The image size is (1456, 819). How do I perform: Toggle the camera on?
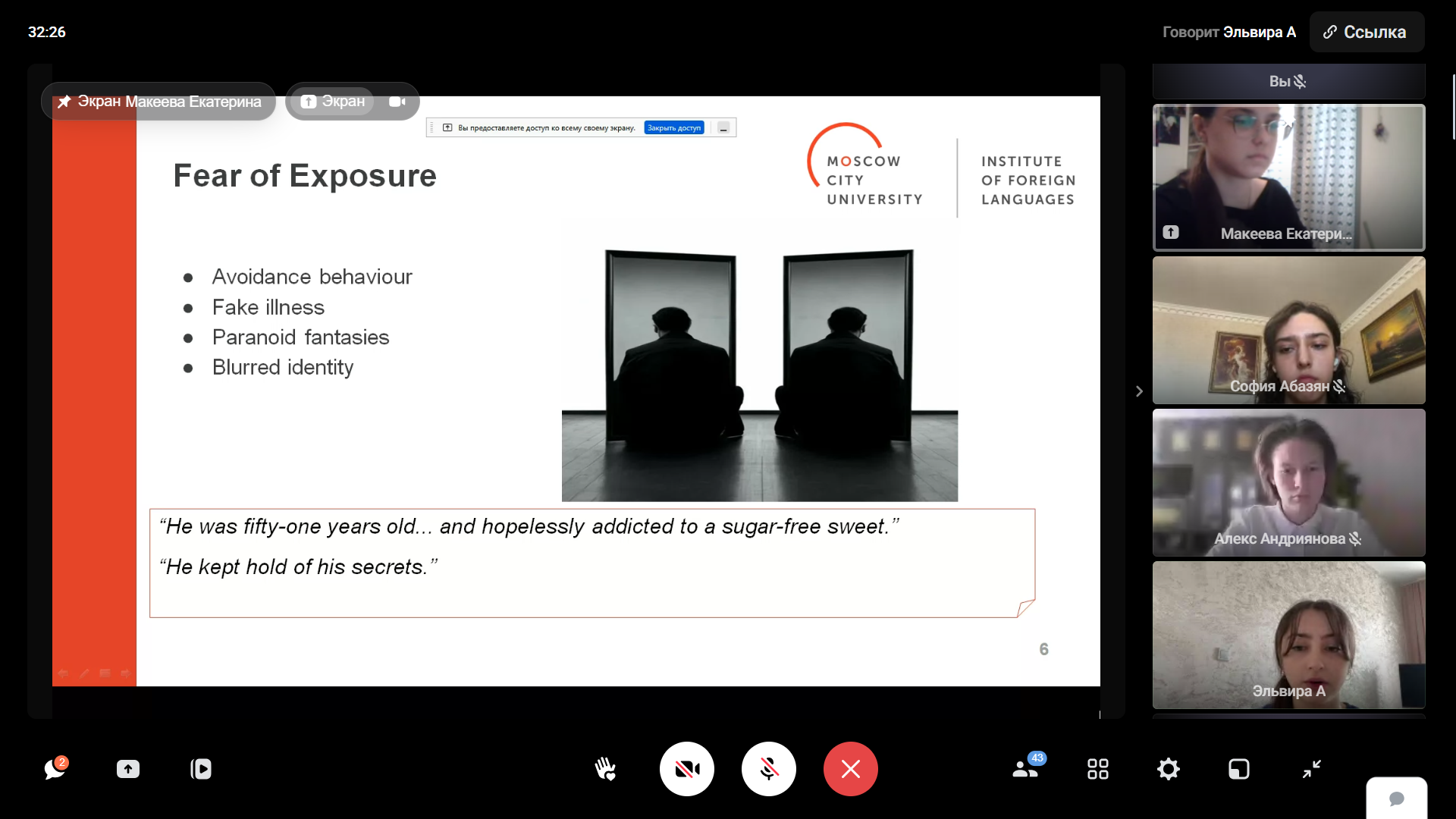click(x=687, y=769)
